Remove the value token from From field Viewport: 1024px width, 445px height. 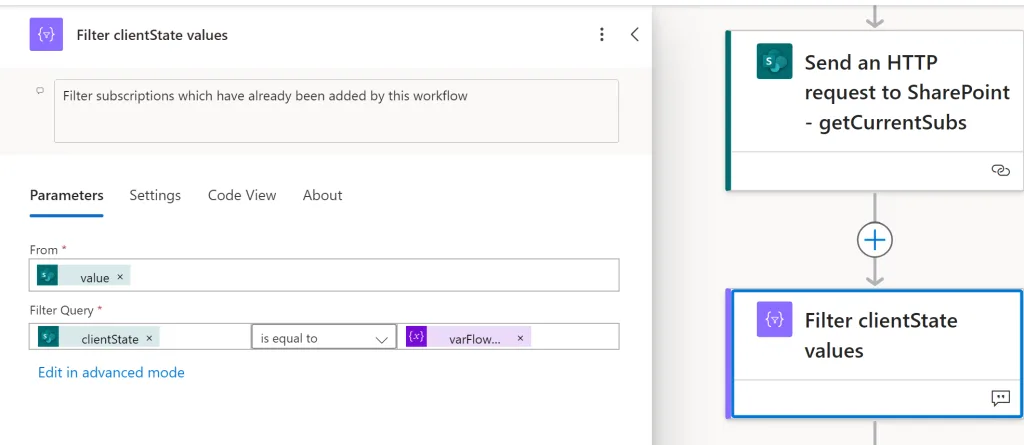[120, 277]
